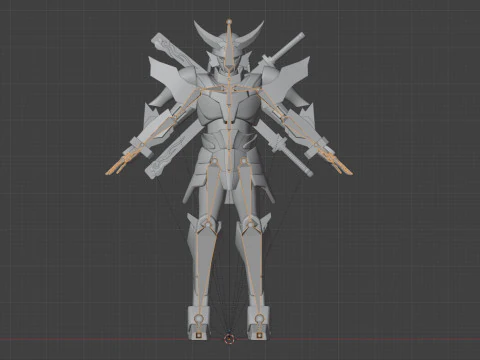
Task: Select the finger bones of the viewer's left hand
Action: click(x=117, y=165)
